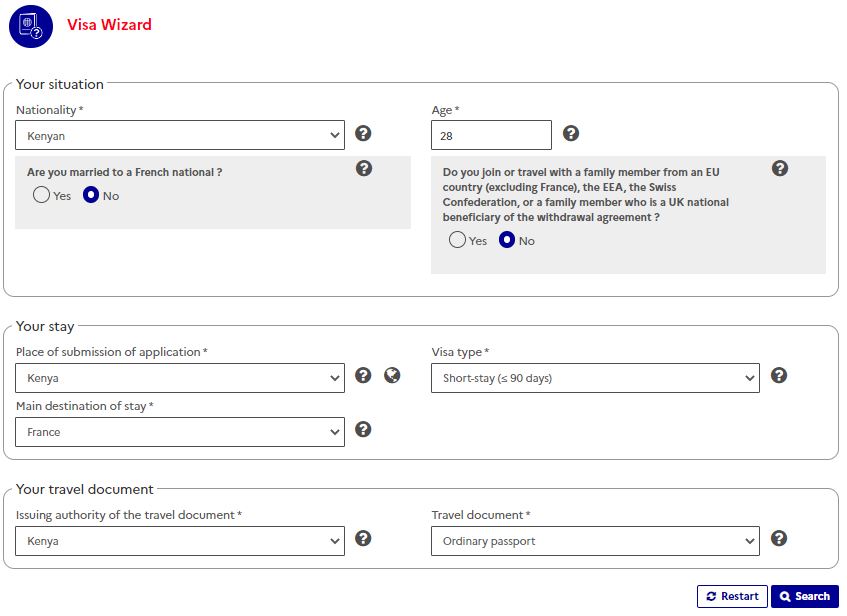Show help for married to French national question
The image size is (847, 616).
pos(364,168)
